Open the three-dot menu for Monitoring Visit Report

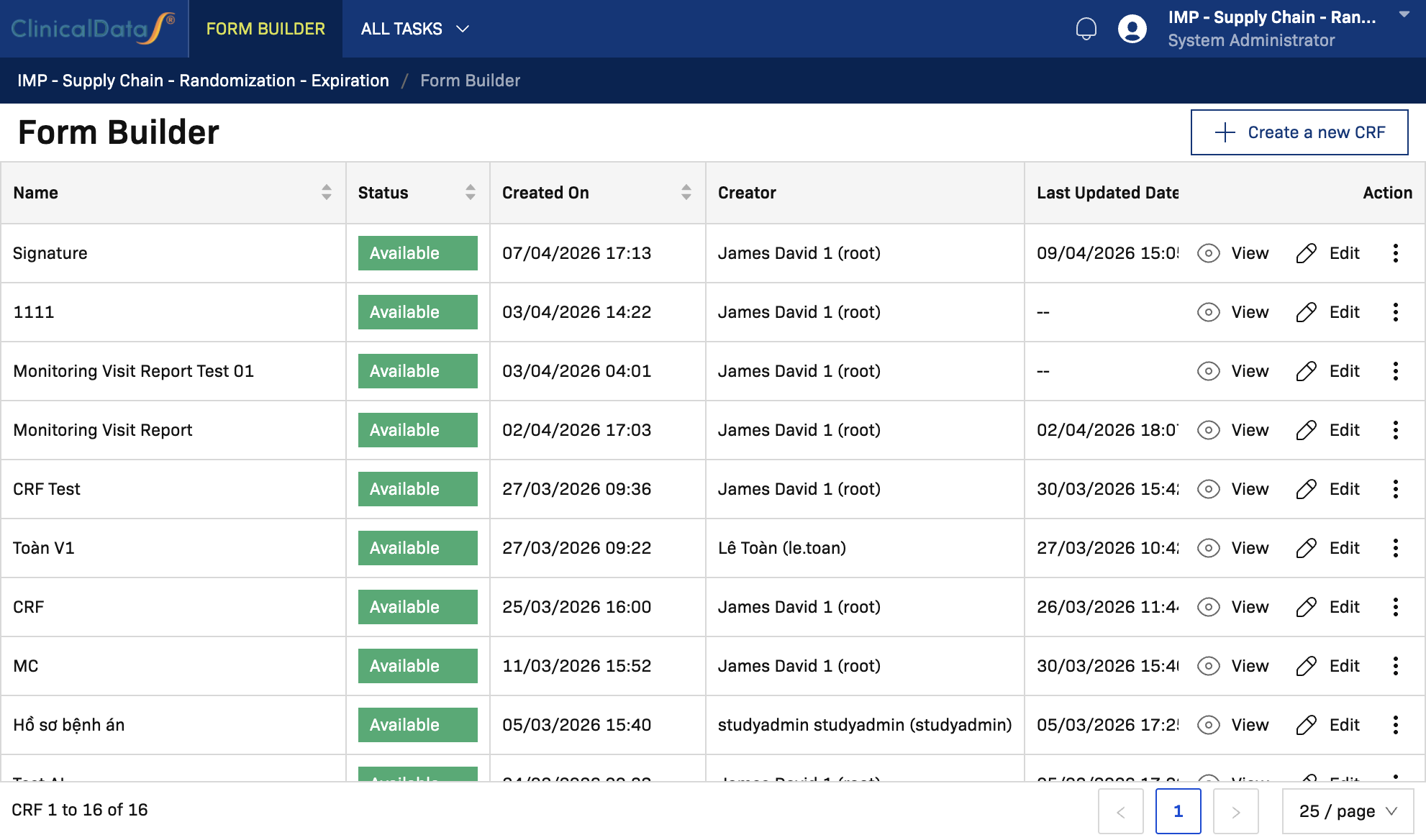(x=1396, y=429)
